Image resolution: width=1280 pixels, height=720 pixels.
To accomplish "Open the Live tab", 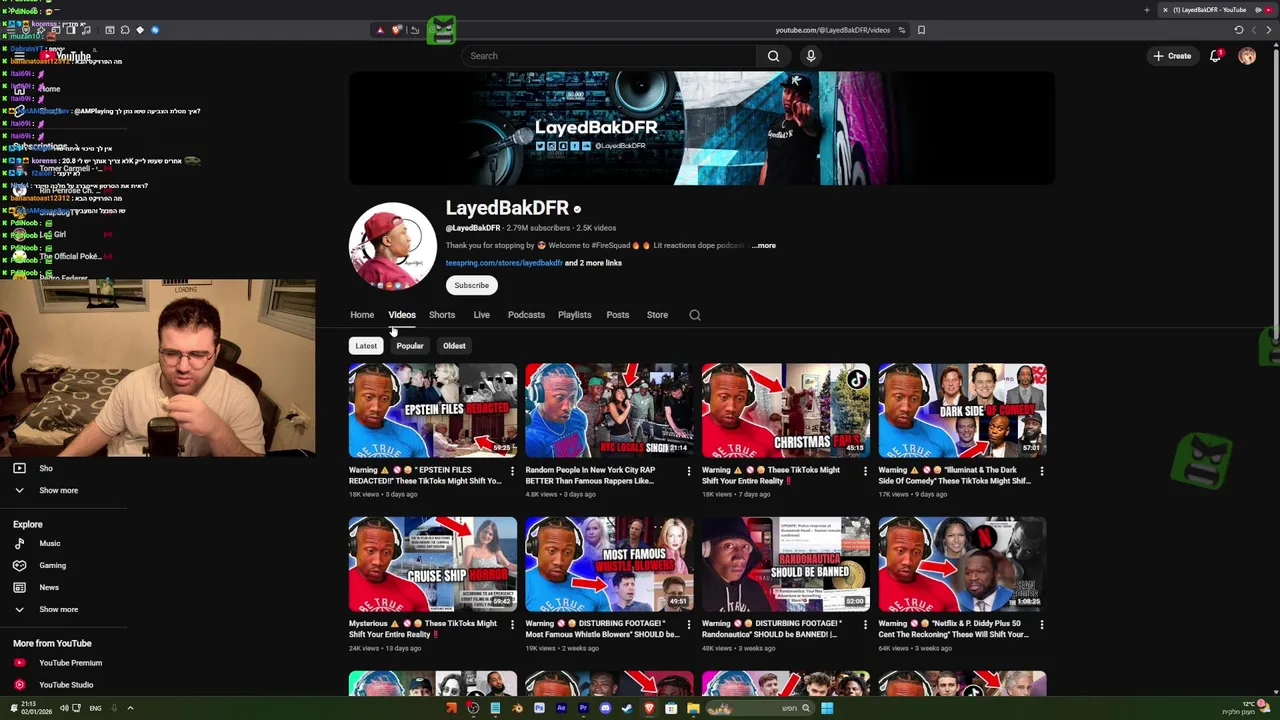I will pos(481,315).
